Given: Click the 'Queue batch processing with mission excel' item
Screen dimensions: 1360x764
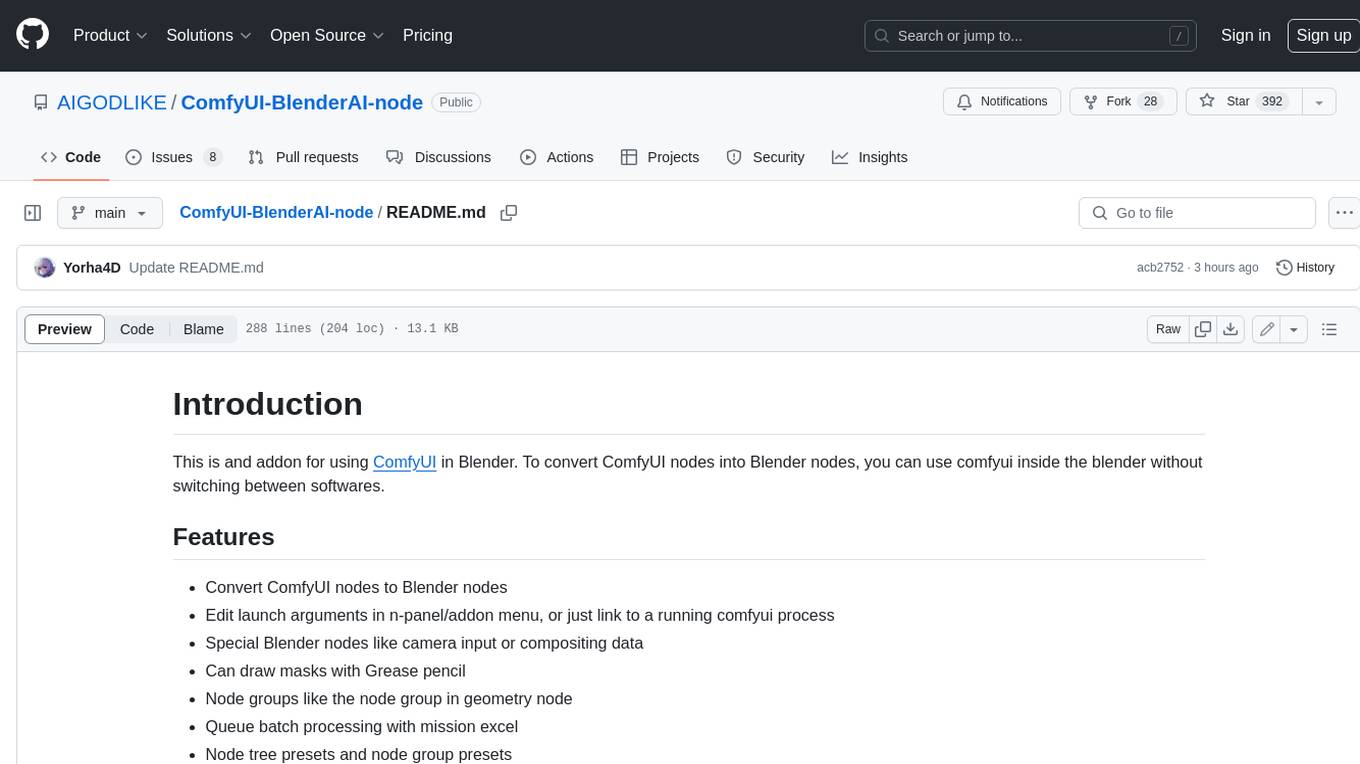Looking at the screenshot, I should pyautogui.click(x=361, y=727).
